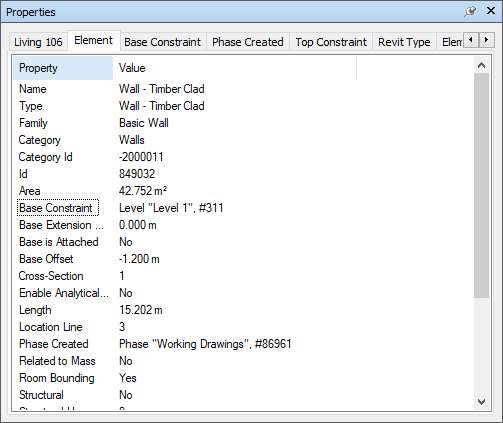Select the Room Bounding property label
This screenshot has height=423, width=503.
(57, 378)
